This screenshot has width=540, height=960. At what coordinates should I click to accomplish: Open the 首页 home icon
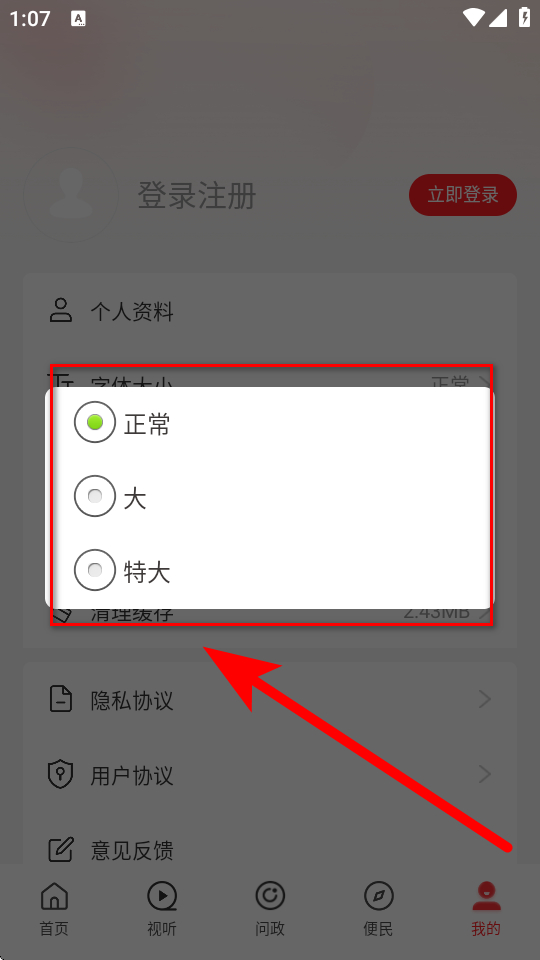pos(54,896)
